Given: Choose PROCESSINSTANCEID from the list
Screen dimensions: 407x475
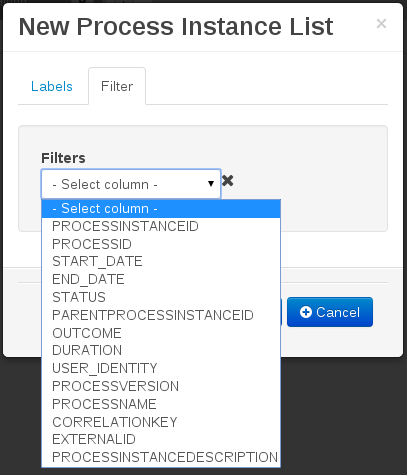Looking at the screenshot, I should coord(161,226).
